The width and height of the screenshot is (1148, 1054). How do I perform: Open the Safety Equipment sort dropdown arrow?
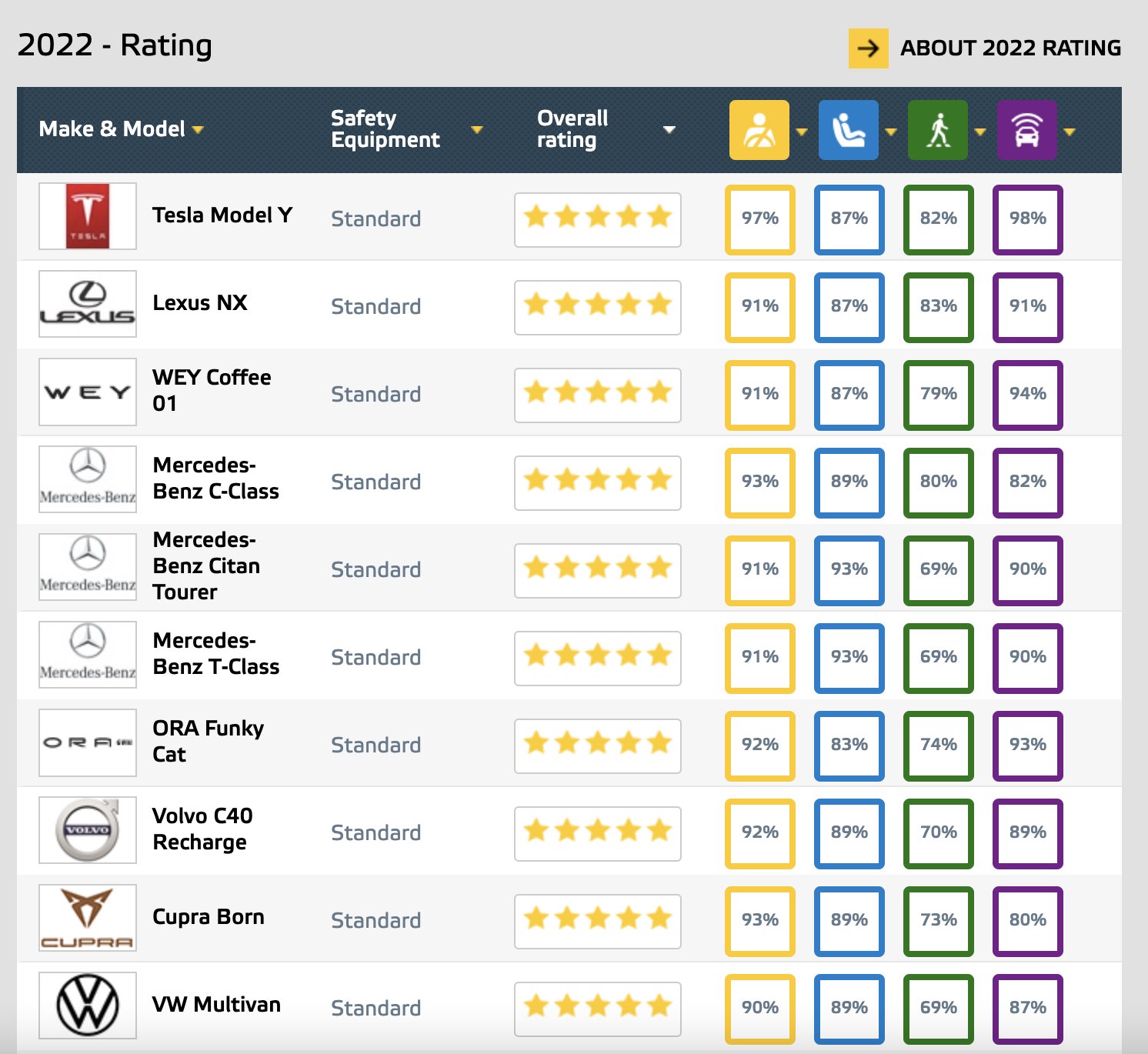tap(477, 130)
